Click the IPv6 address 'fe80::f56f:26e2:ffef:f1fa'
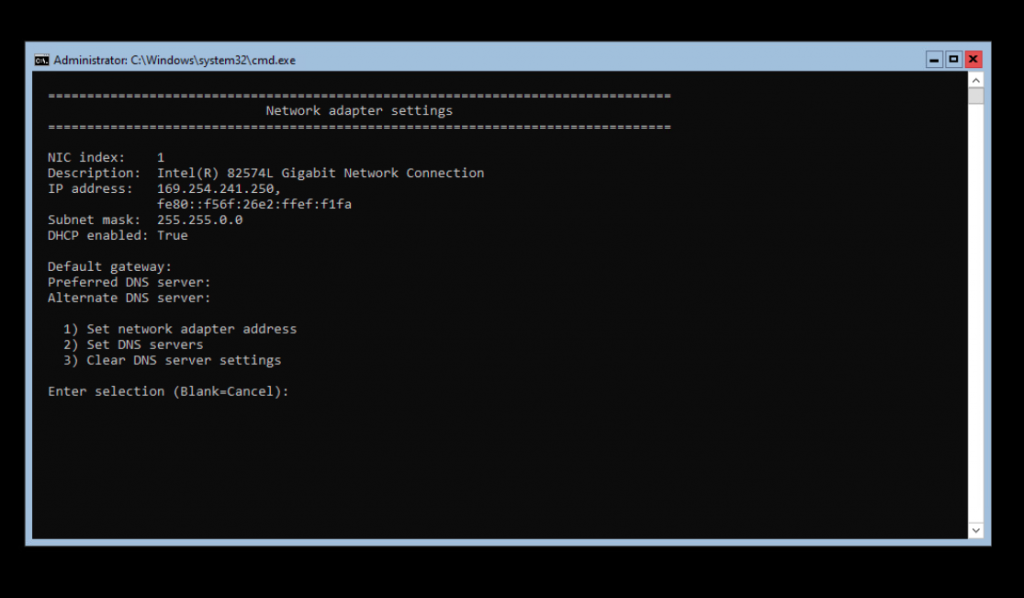 pos(254,204)
